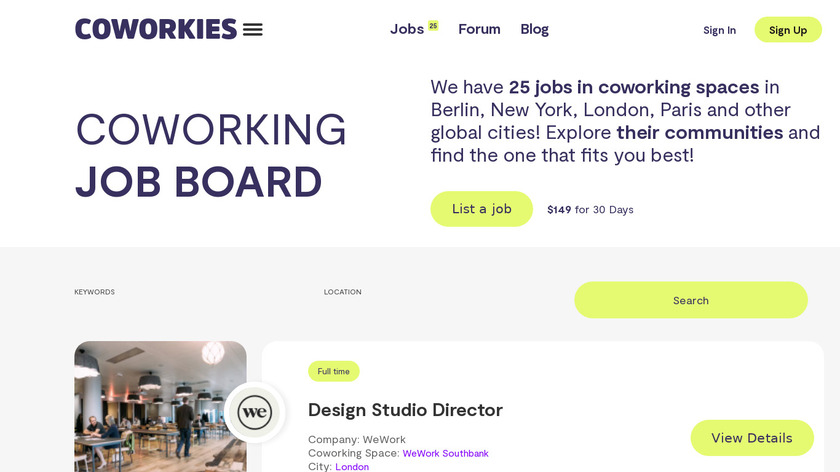Click the Full time tag
The image size is (840, 472).
[x=334, y=371]
